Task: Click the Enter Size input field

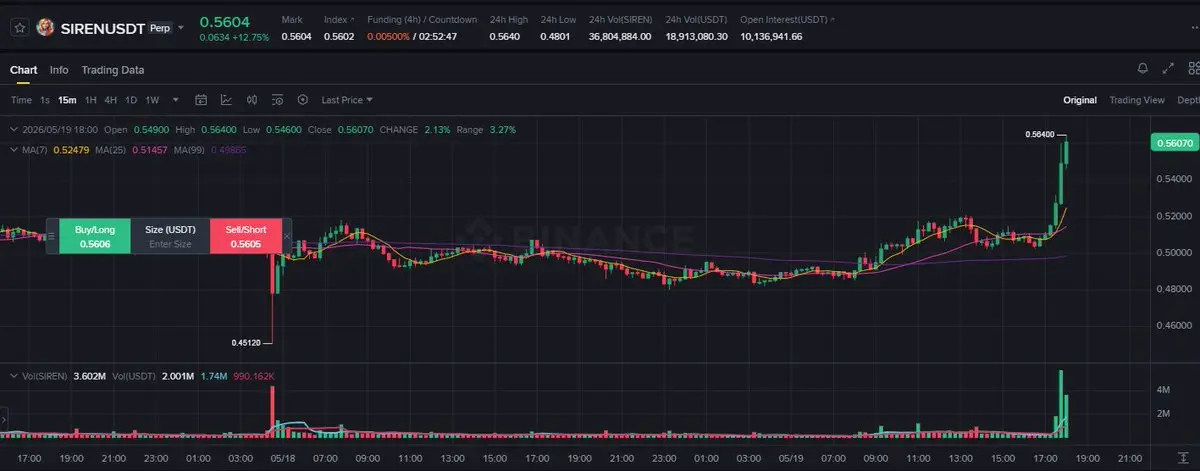Action: [x=170, y=244]
